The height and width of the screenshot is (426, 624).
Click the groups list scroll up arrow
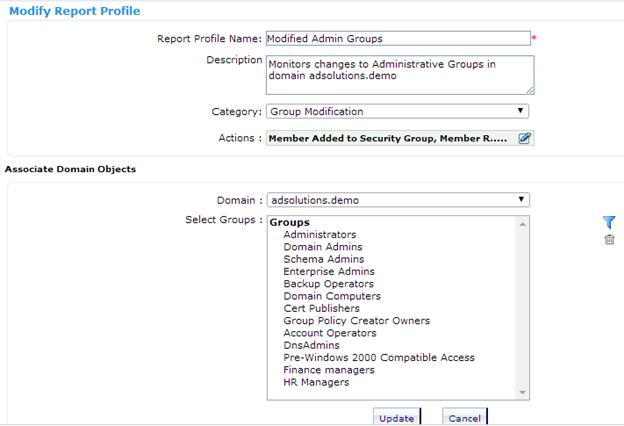tap(523, 224)
